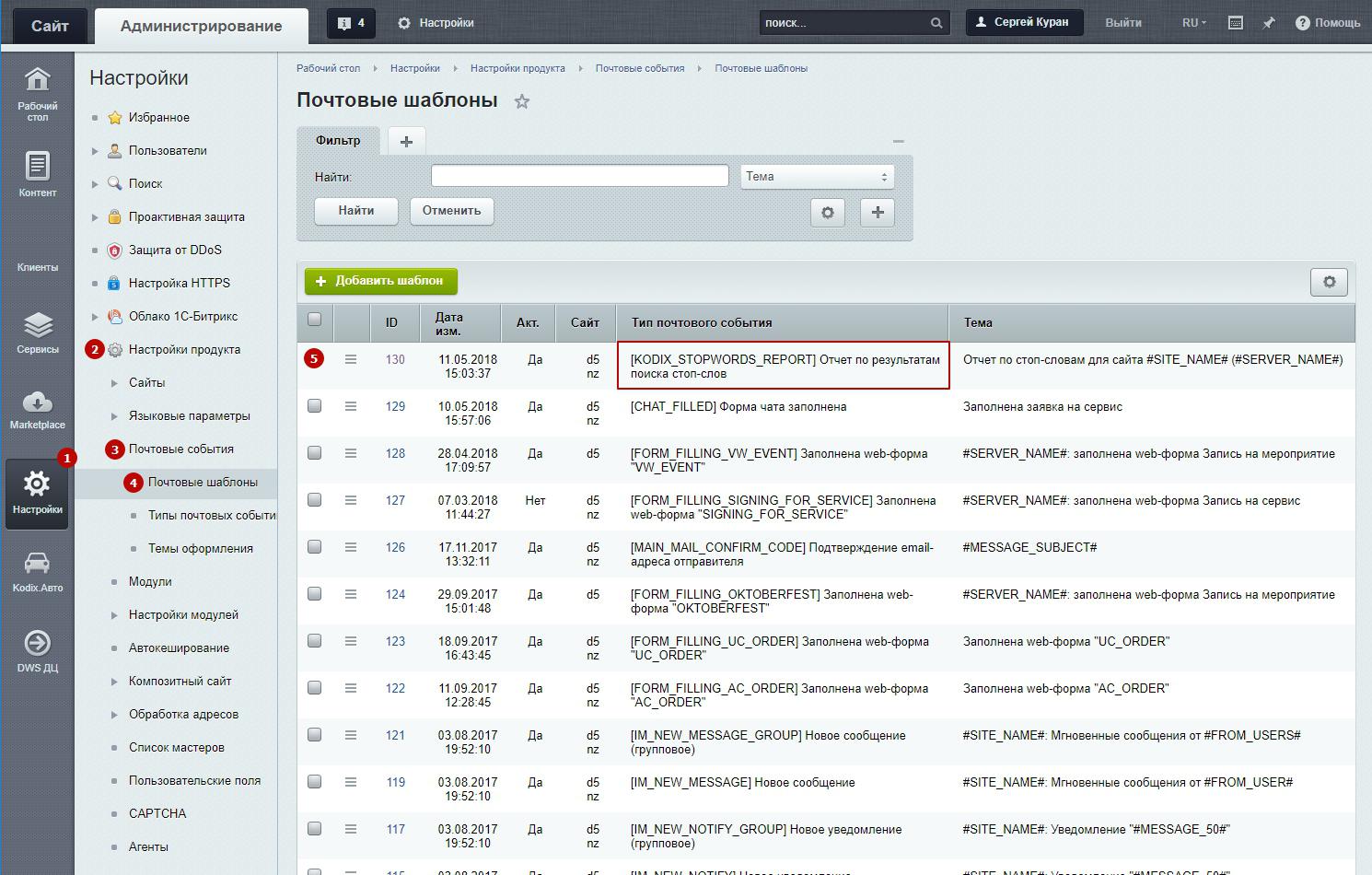Click the Найти text input field
Image resolution: width=1372 pixels, height=875 pixels.
pos(580,176)
